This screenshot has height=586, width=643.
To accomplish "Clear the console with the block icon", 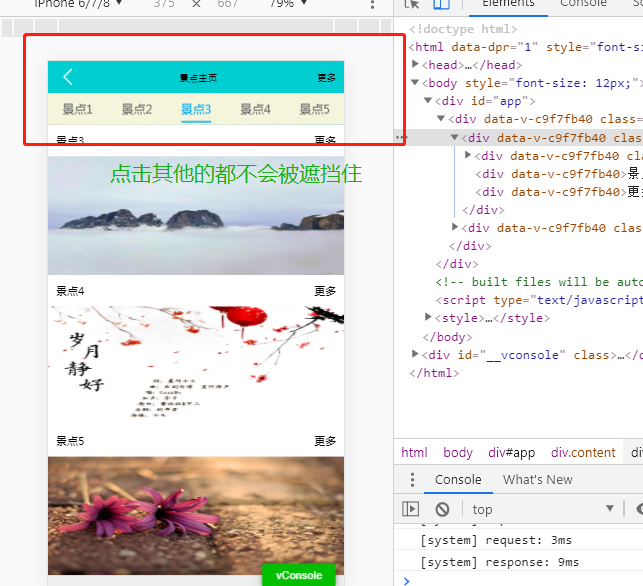I will 442,509.
